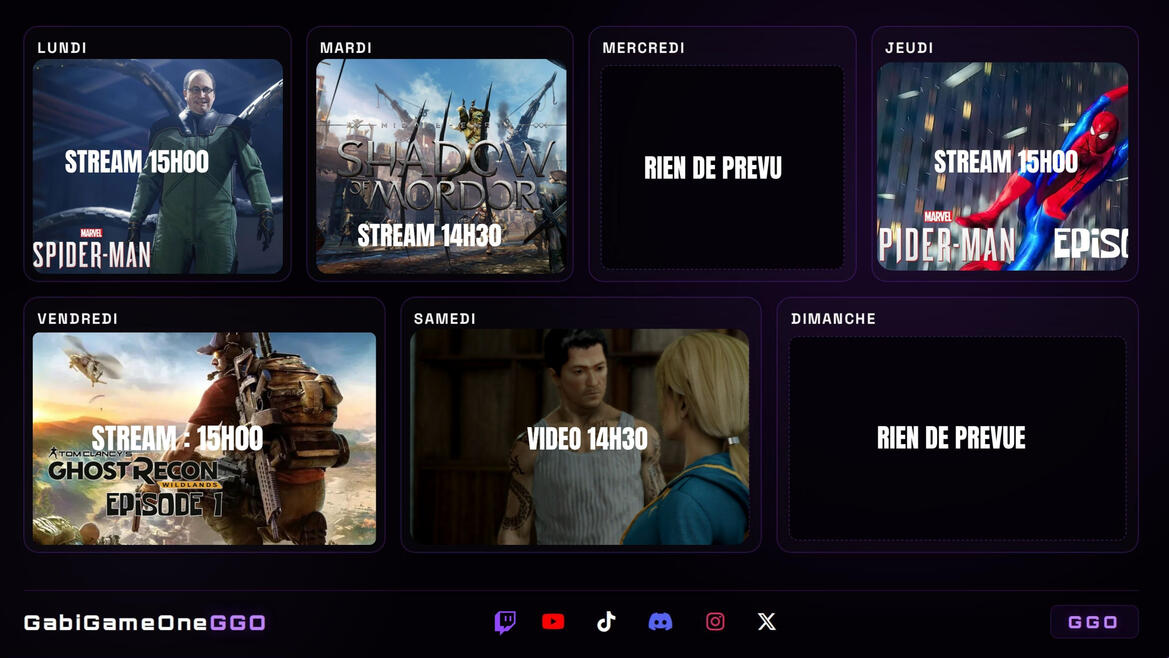Click 'VIDEO 14H30' text on Samedi card
This screenshot has width=1169, height=658.
(587, 439)
